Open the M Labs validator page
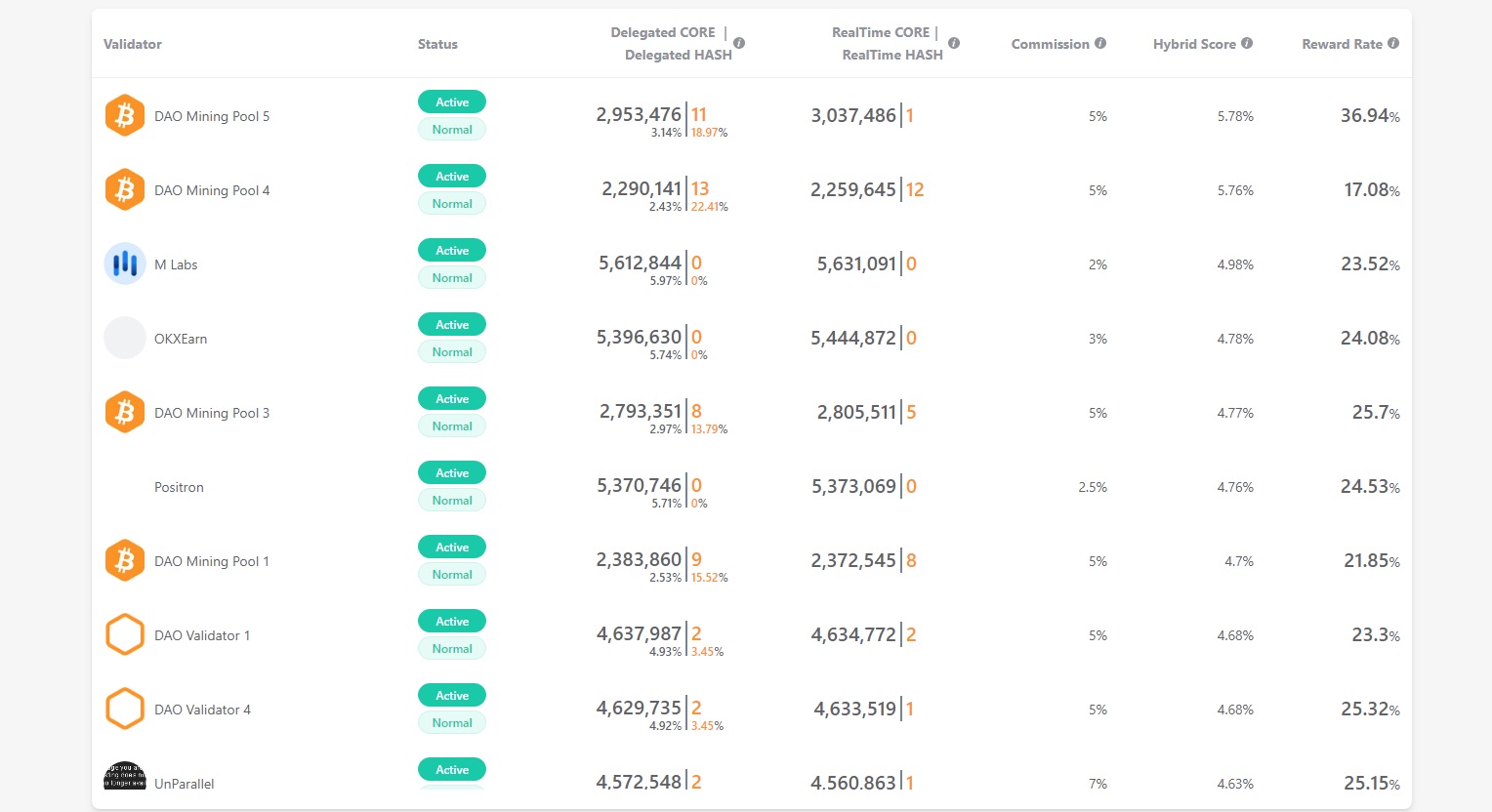 click(x=176, y=264)
